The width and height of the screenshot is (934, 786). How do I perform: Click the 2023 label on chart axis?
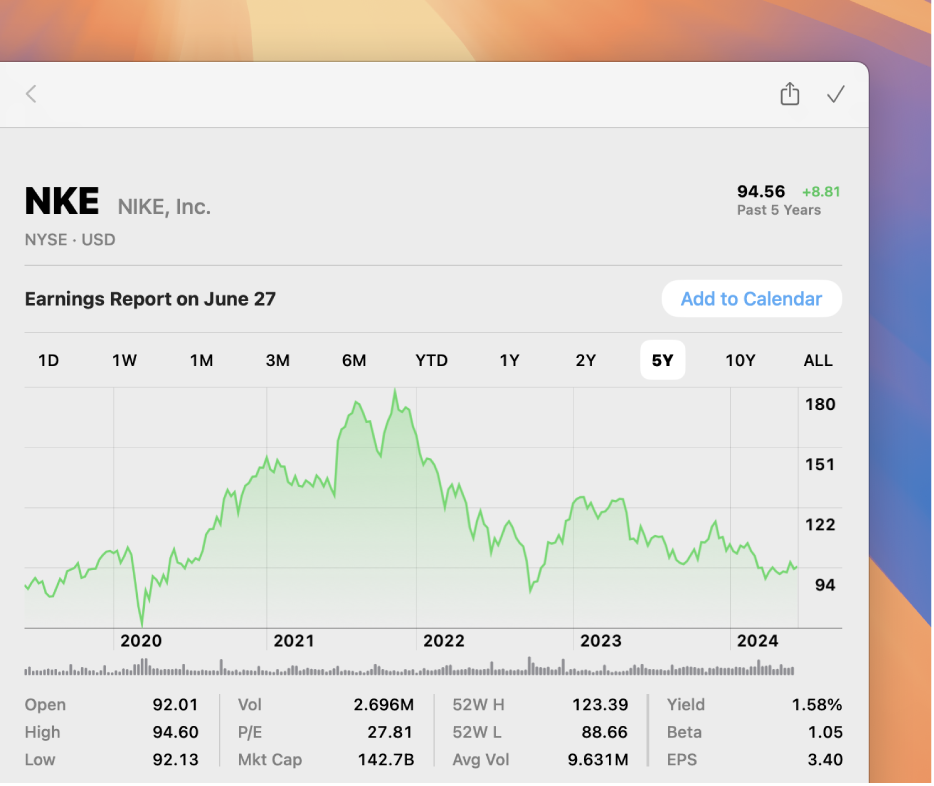pos(601,641)
